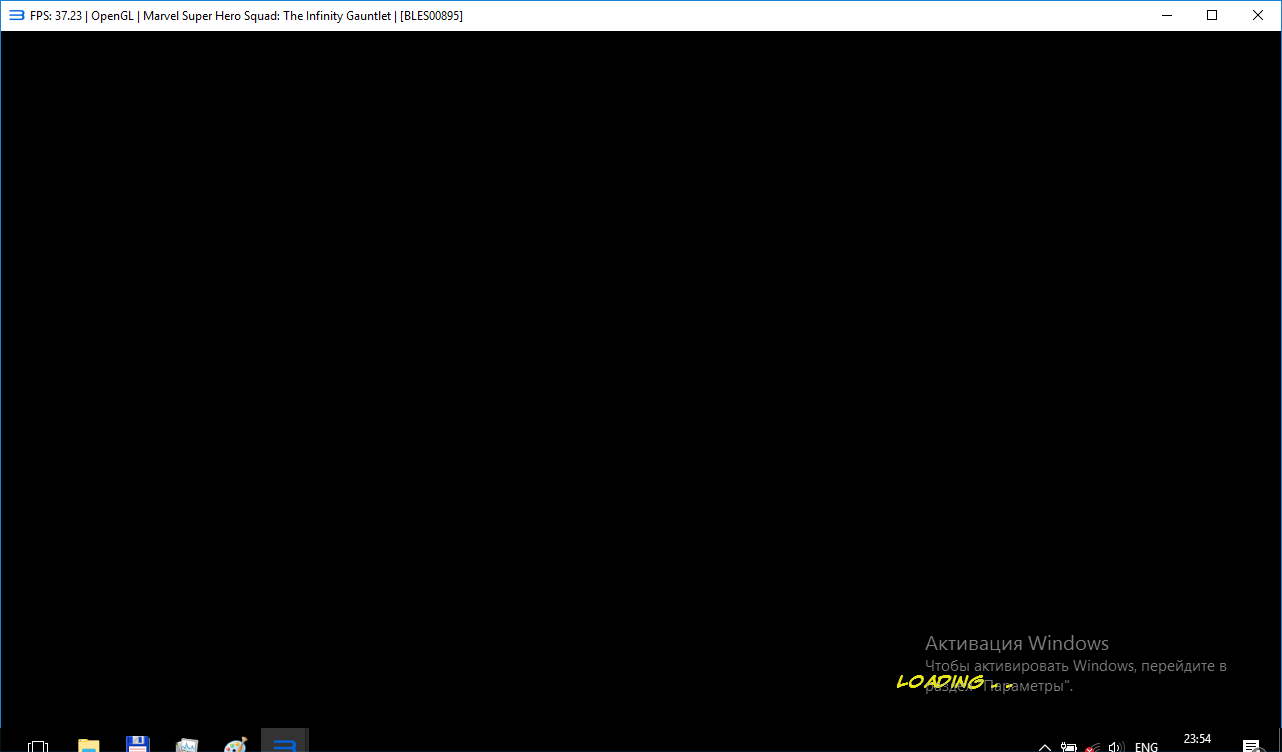Click the RPCS3 logo in title bar
The width and height of the screenshot is (1282, 752).
coord(16,15)
